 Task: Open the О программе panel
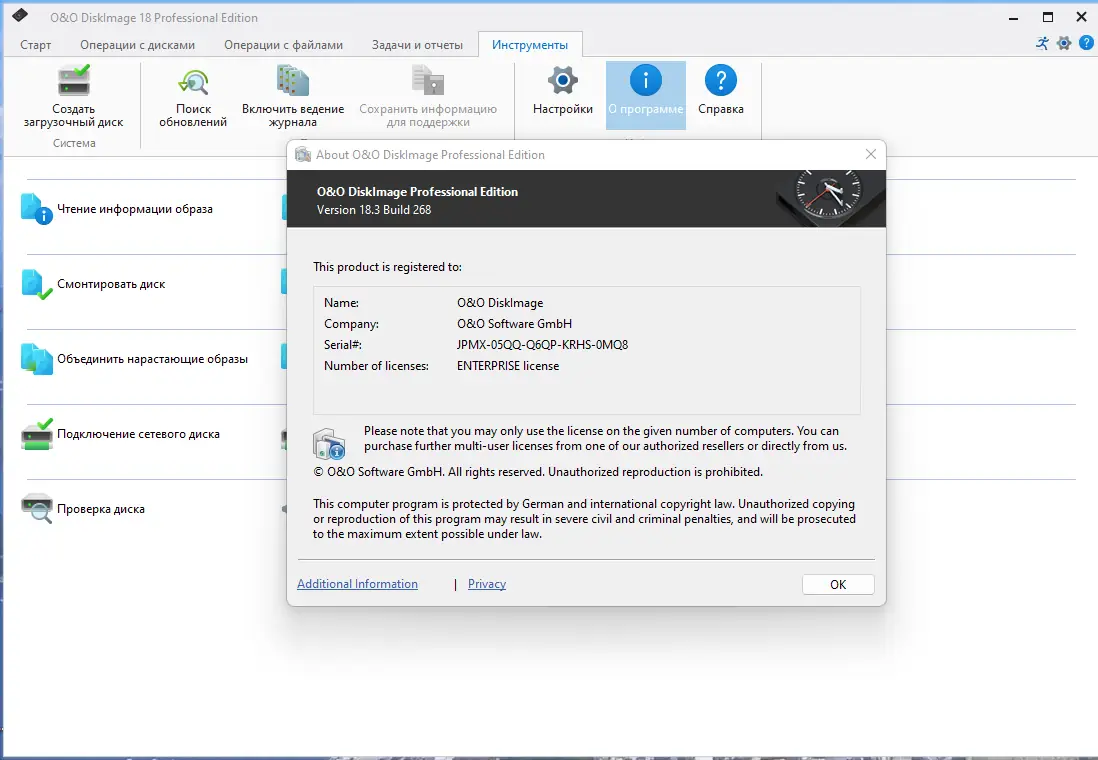645,95
